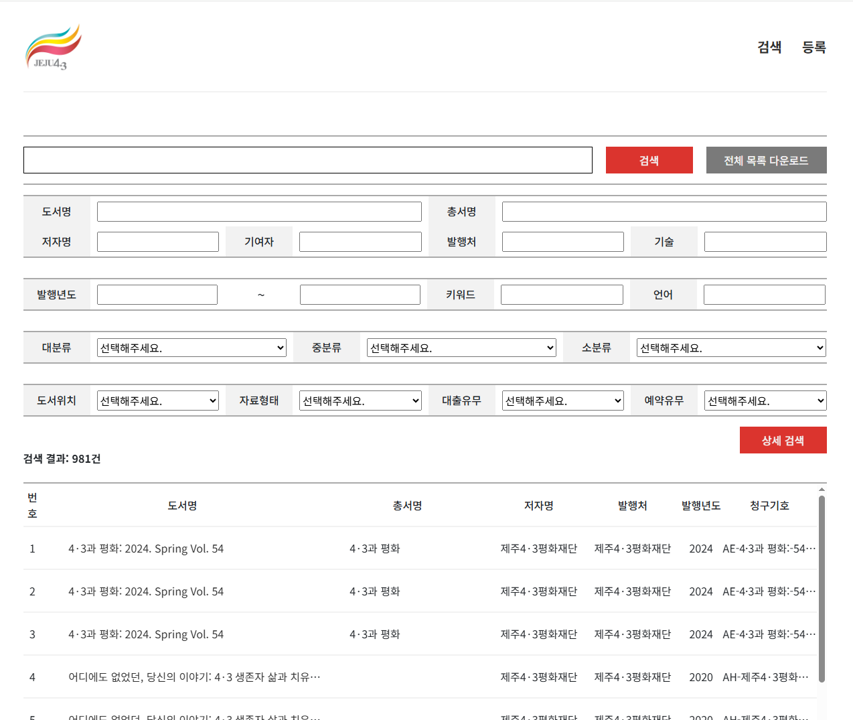Focus the main search text box

pos(308,160)
